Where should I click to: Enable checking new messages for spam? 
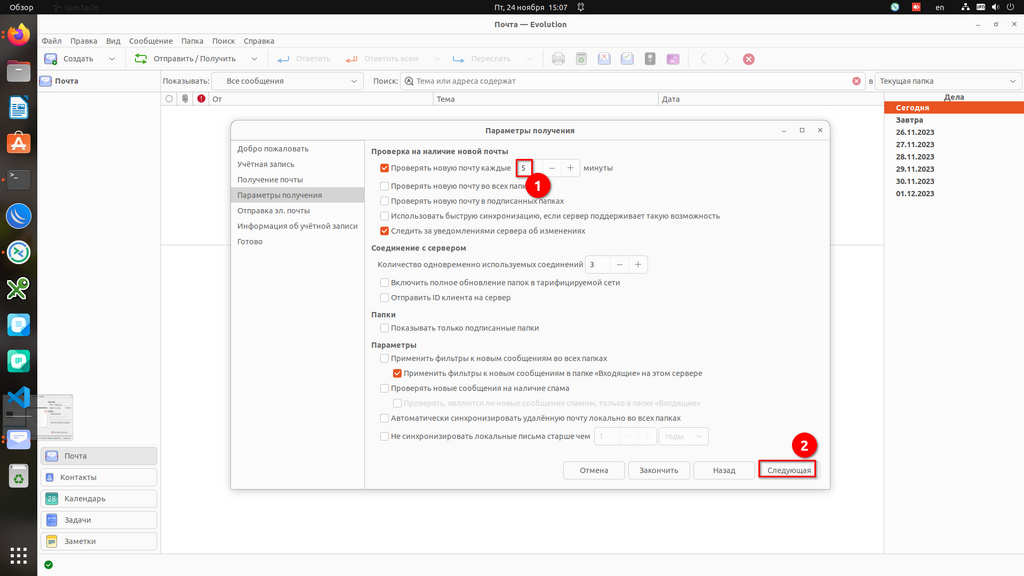pos(385,388)
